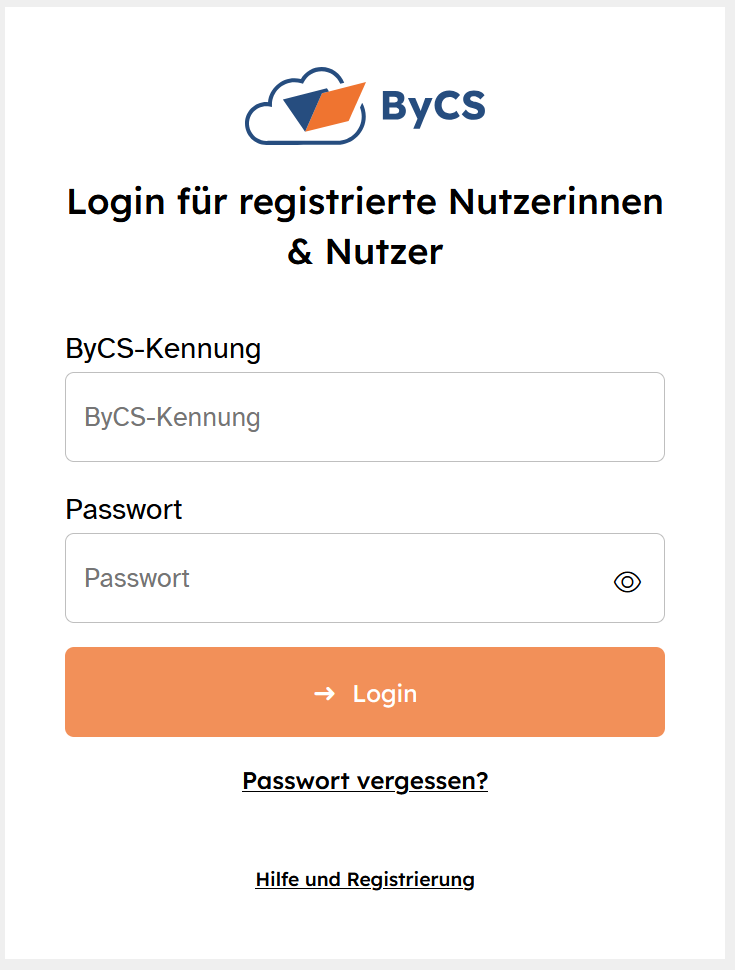Click the arrow icon on the Login button
Viewport: 735px width, 970px height.
pos(324,693)
